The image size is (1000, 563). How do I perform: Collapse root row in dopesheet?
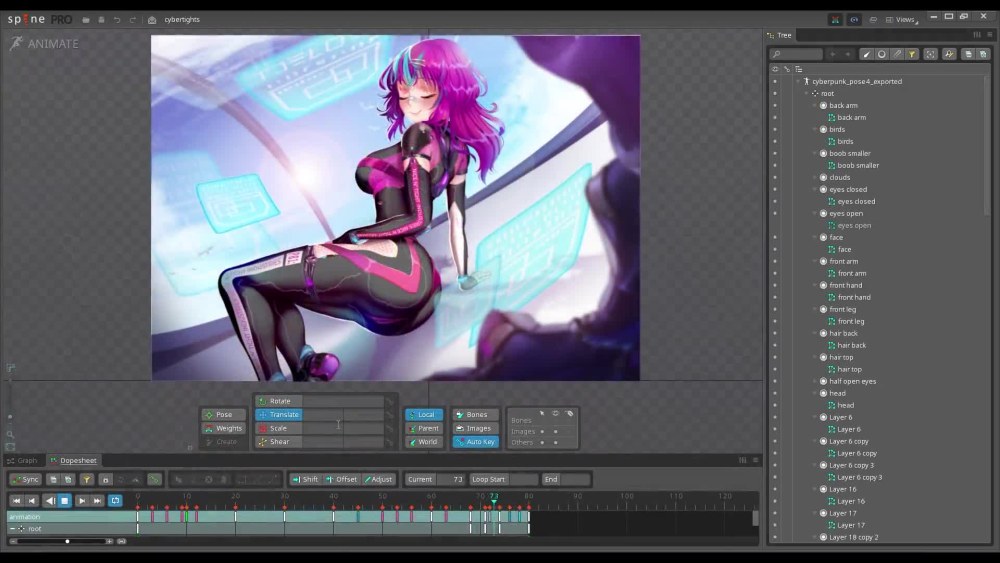tap(12, 529)
